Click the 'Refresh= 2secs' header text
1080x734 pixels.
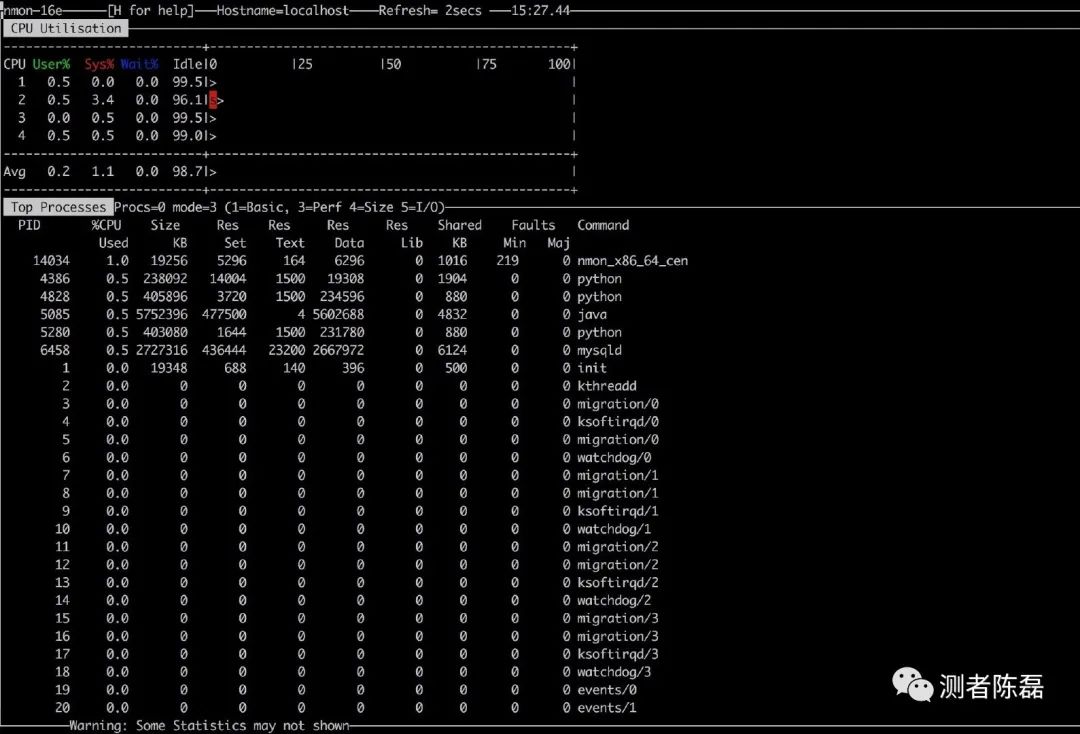point(430,10)
